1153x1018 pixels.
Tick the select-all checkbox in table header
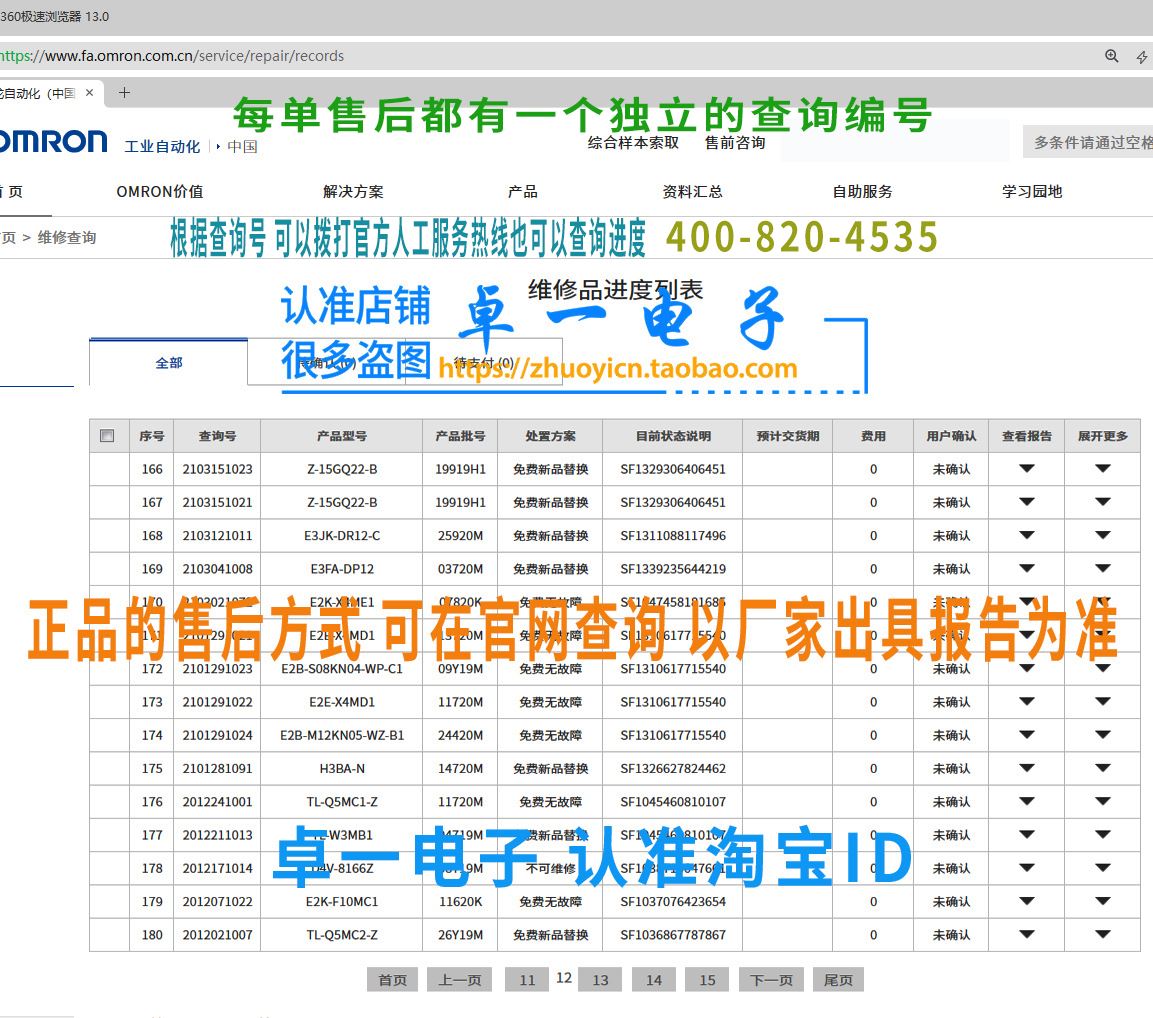pyautogui.click(x=107, y=435)
